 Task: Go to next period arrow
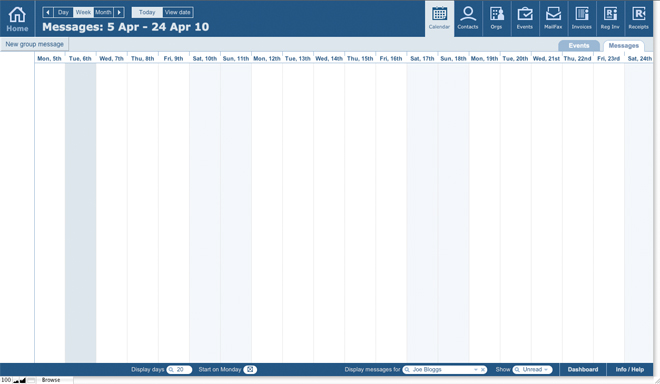[x=119, y=12]
